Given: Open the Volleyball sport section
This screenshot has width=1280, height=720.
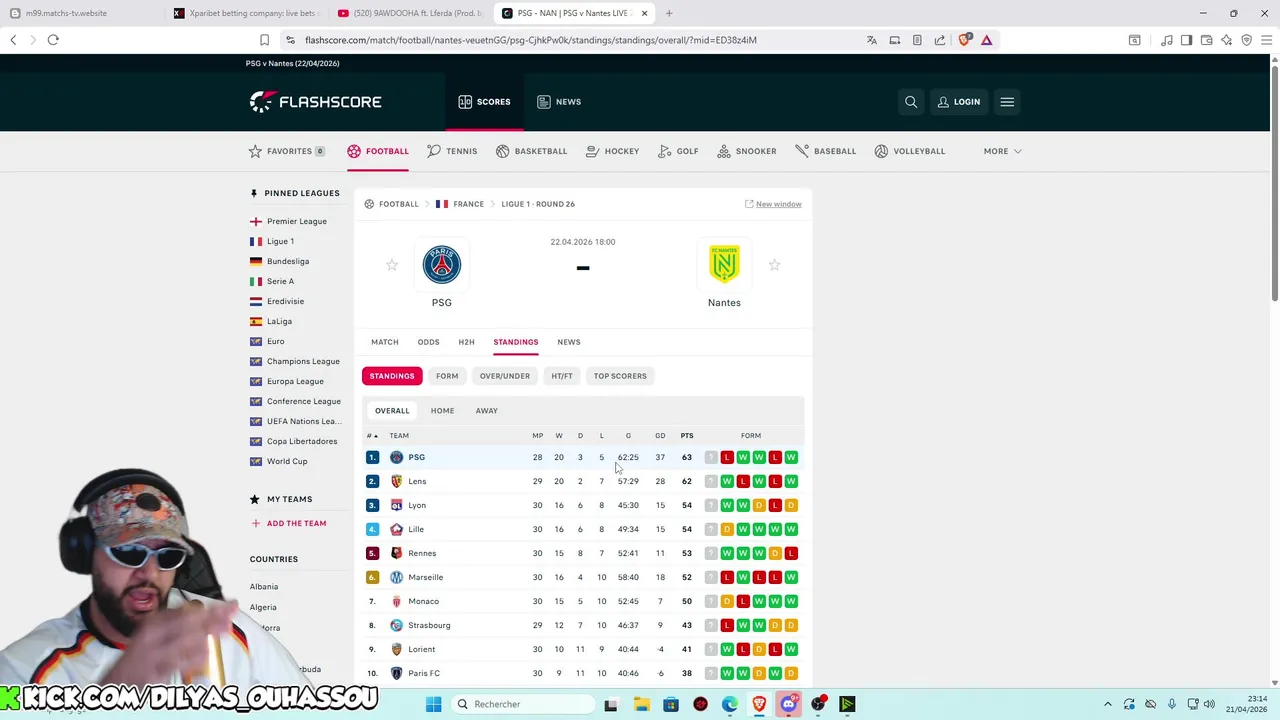Looking at the screenshot, I should click(909, 151).
